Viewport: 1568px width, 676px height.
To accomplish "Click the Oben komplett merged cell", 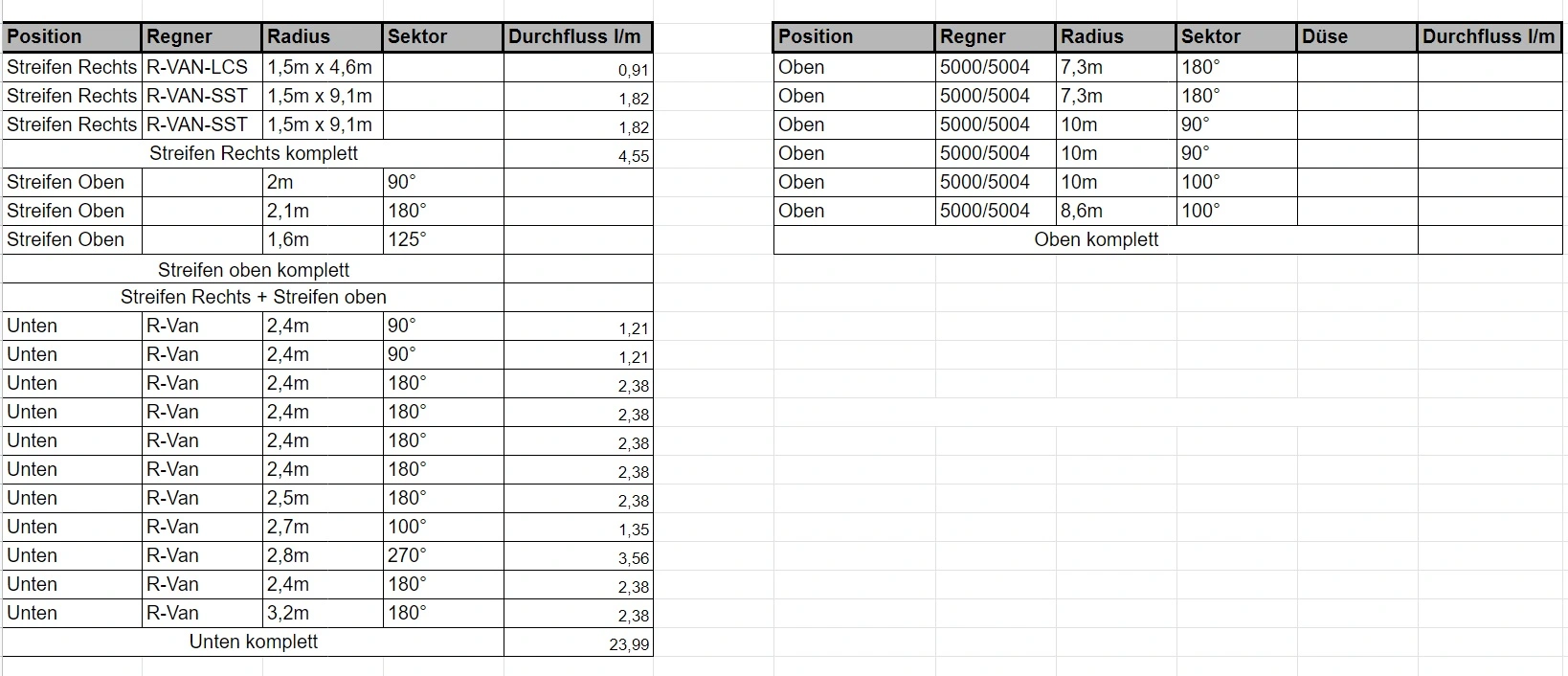I will click(1096, 239).
